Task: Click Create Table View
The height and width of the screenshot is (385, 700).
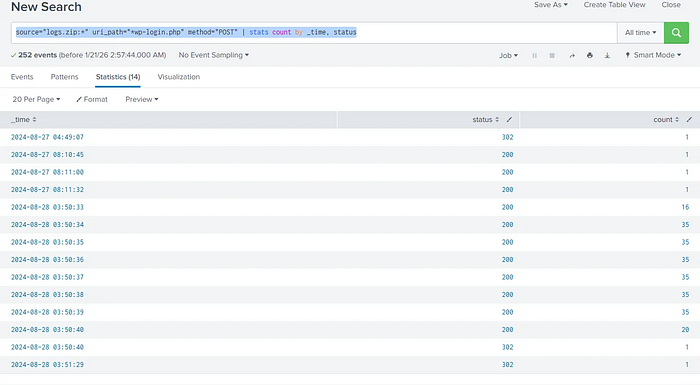Action: (x=614, y=5)
